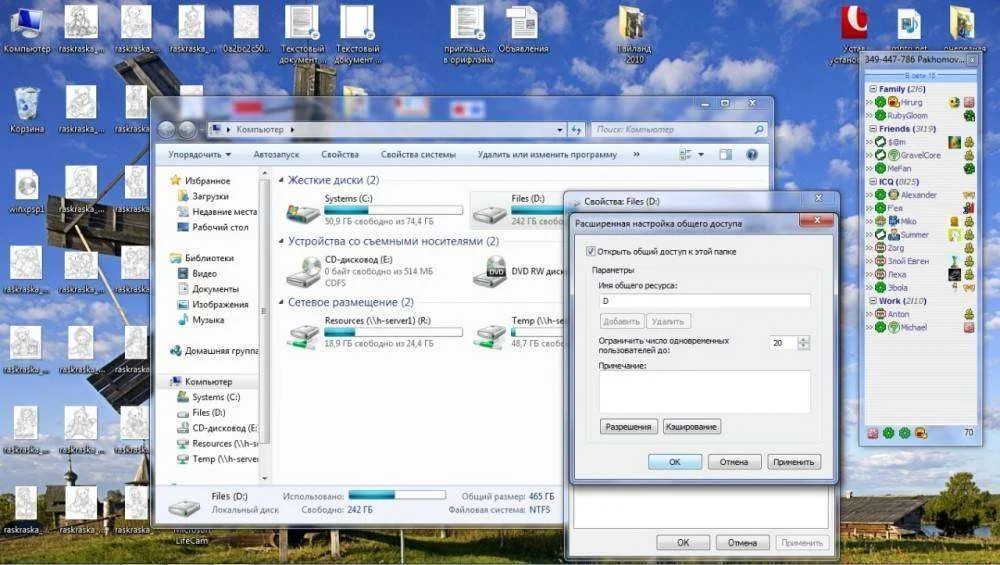Select Alexander contact in ICQ list

(x=919, y=195)
